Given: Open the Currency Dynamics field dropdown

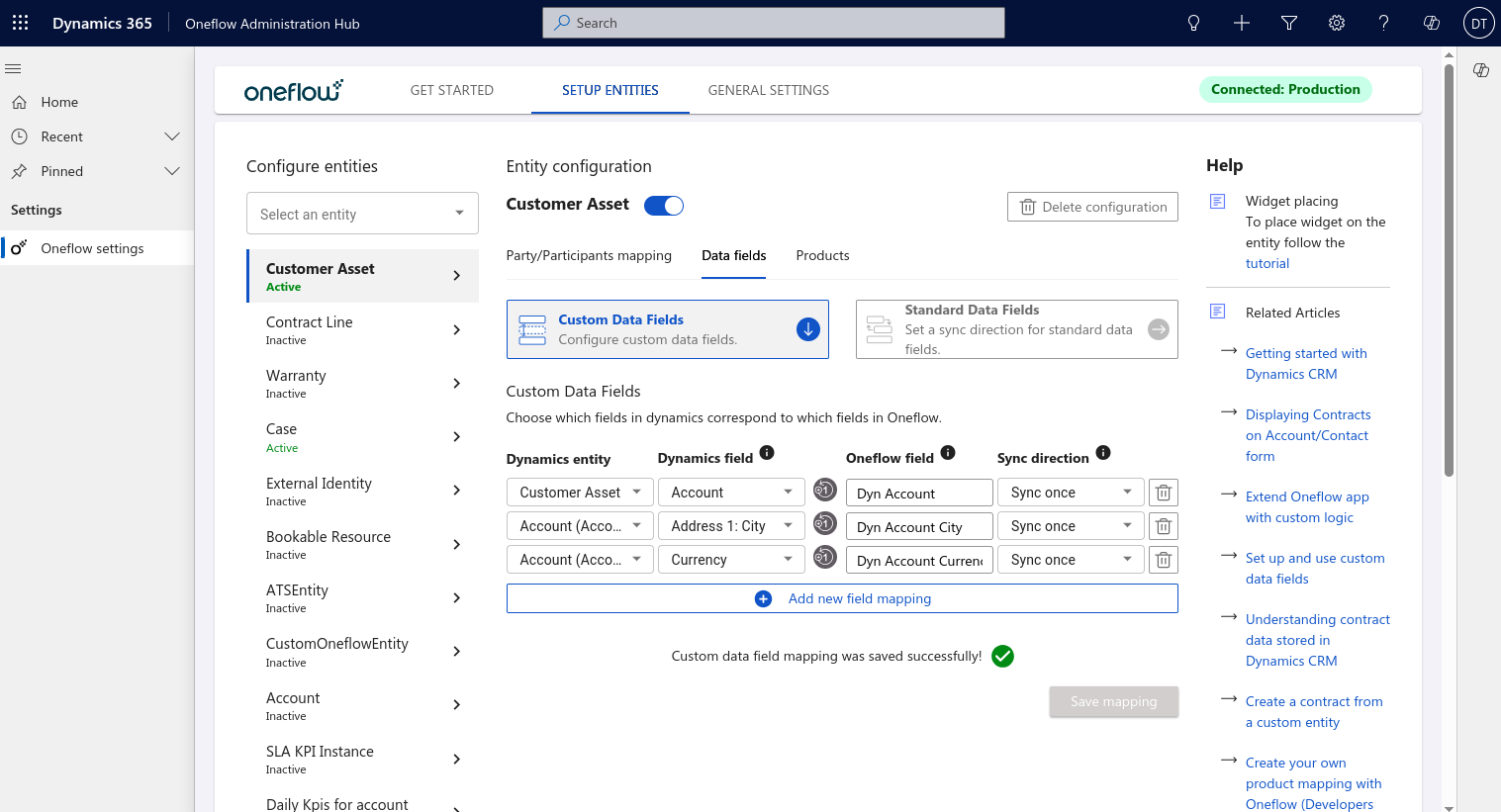Looking at the screenshot, I should (x=731, y=560).
